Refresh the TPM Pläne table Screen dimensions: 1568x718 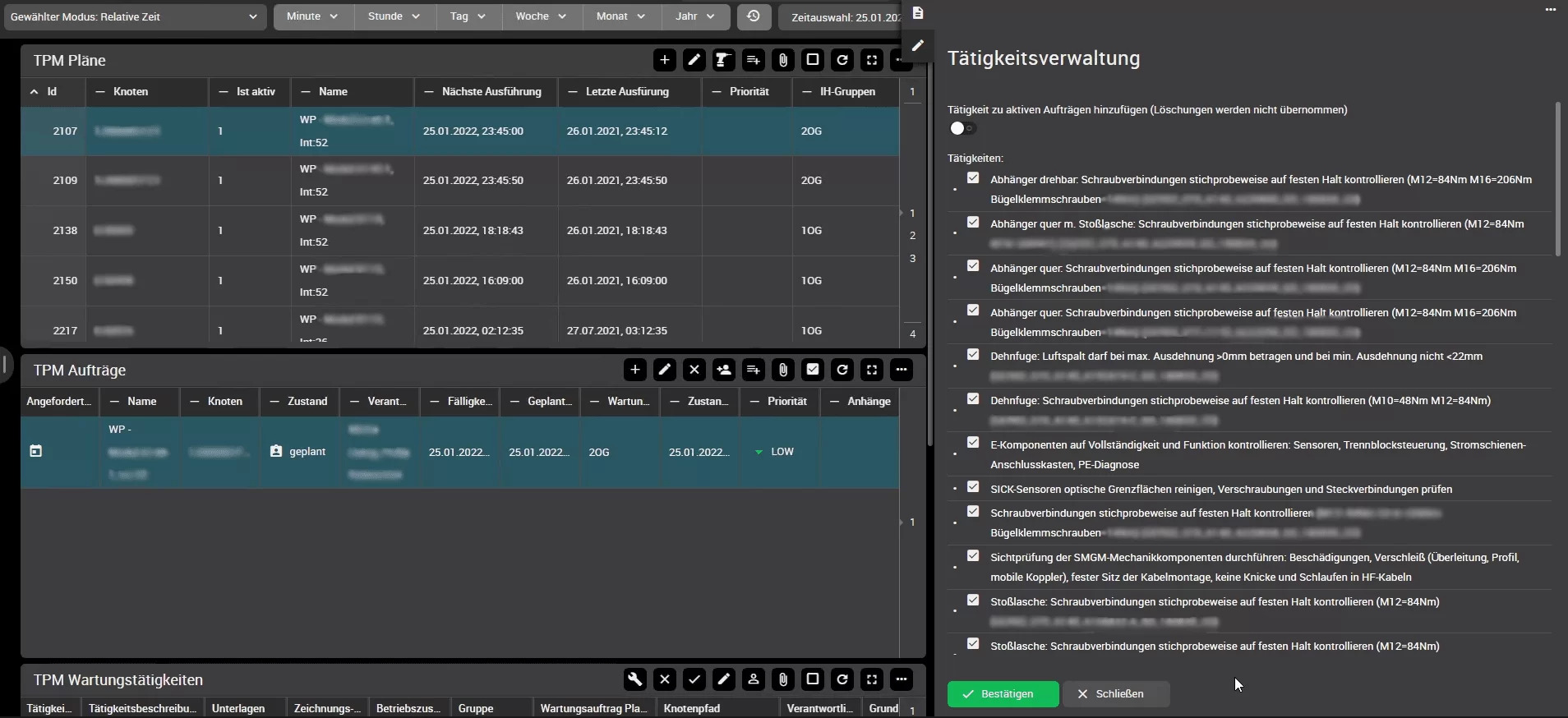[842, 60]
